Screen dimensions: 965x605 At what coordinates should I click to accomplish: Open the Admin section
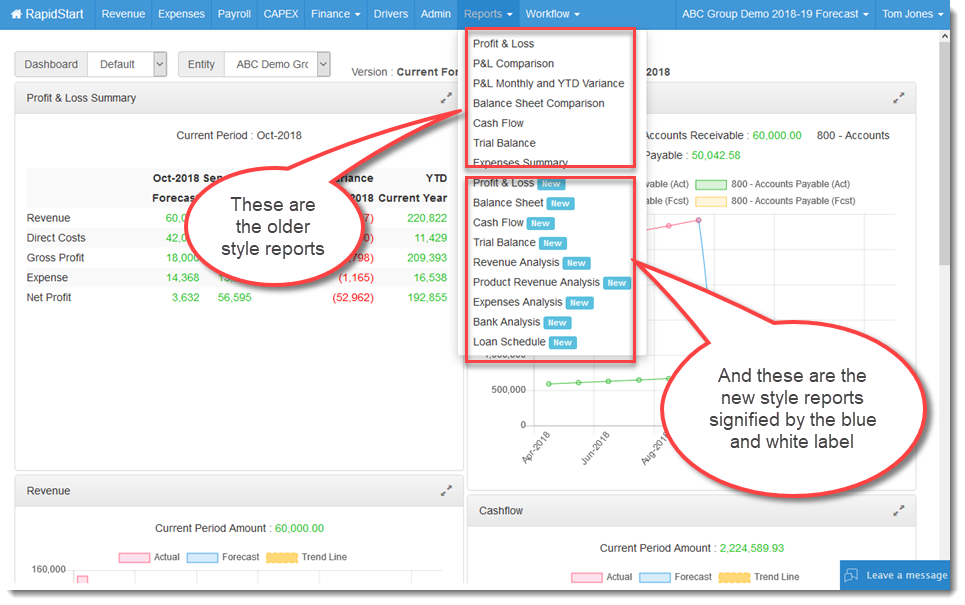pos(436,14)
